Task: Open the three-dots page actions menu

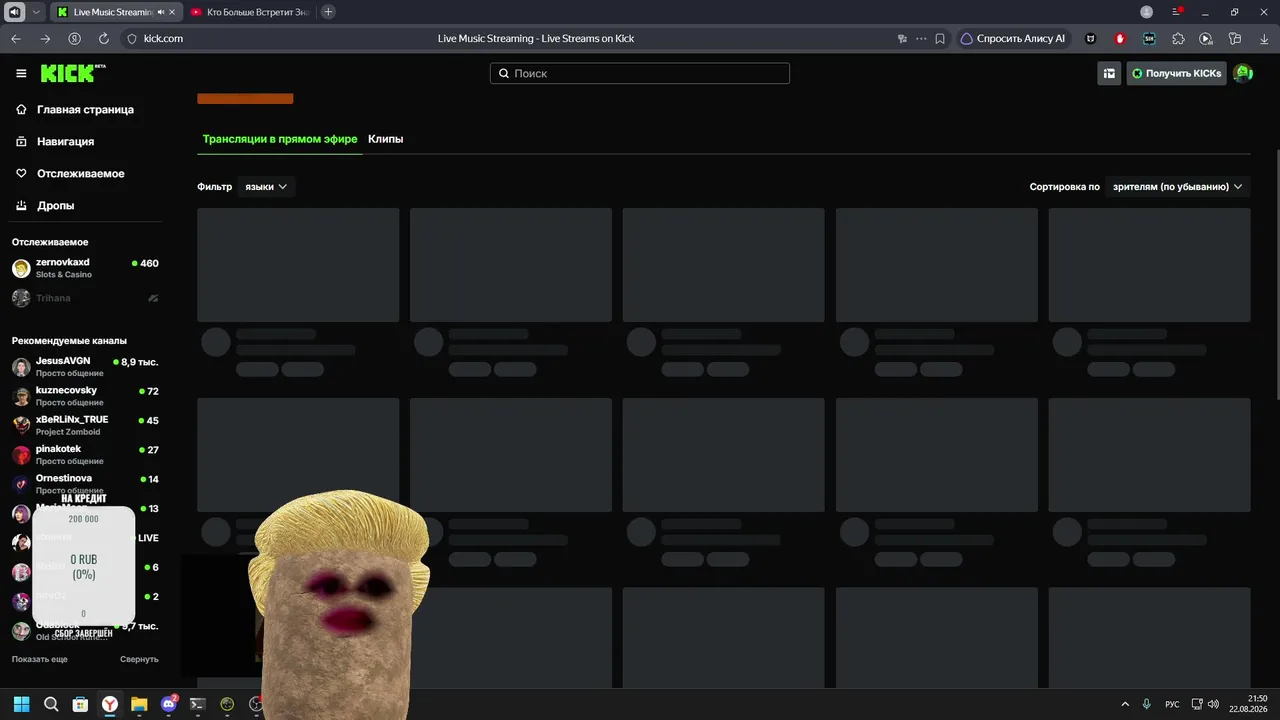Action: pyautogui.click(x=921, y=38)
